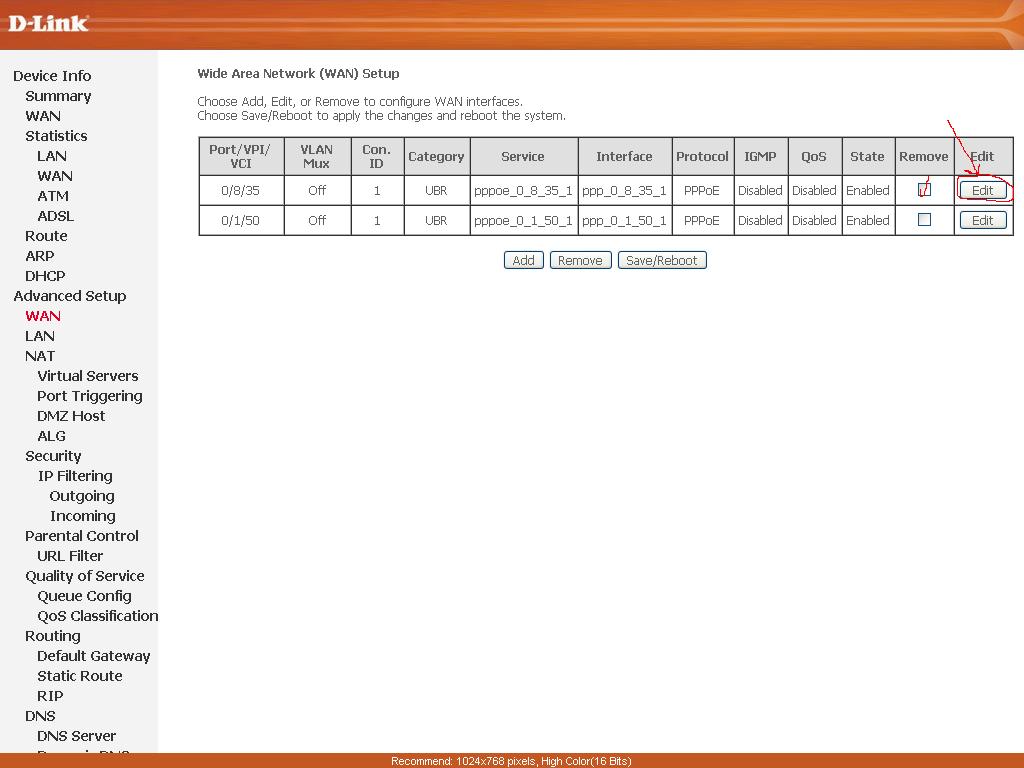Check Remove box for pppoe_0_8_35_1
The width and height of the screenshot is (1024, 768).
coord(924,190)
